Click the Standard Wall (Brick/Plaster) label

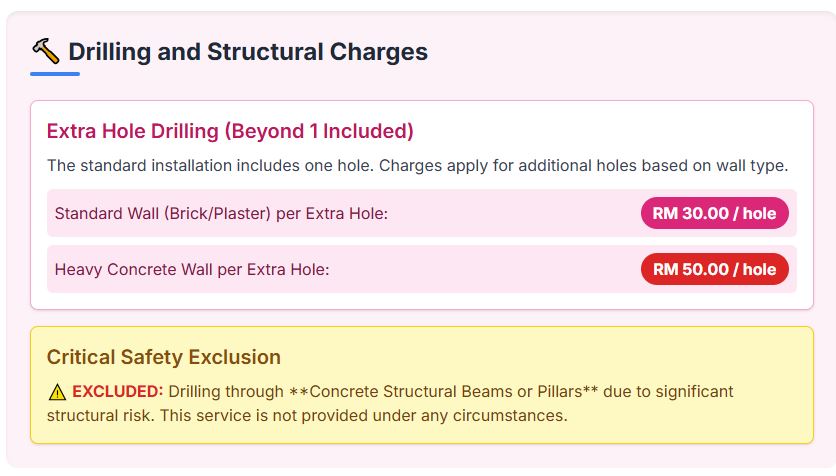(x=221, y=213)
